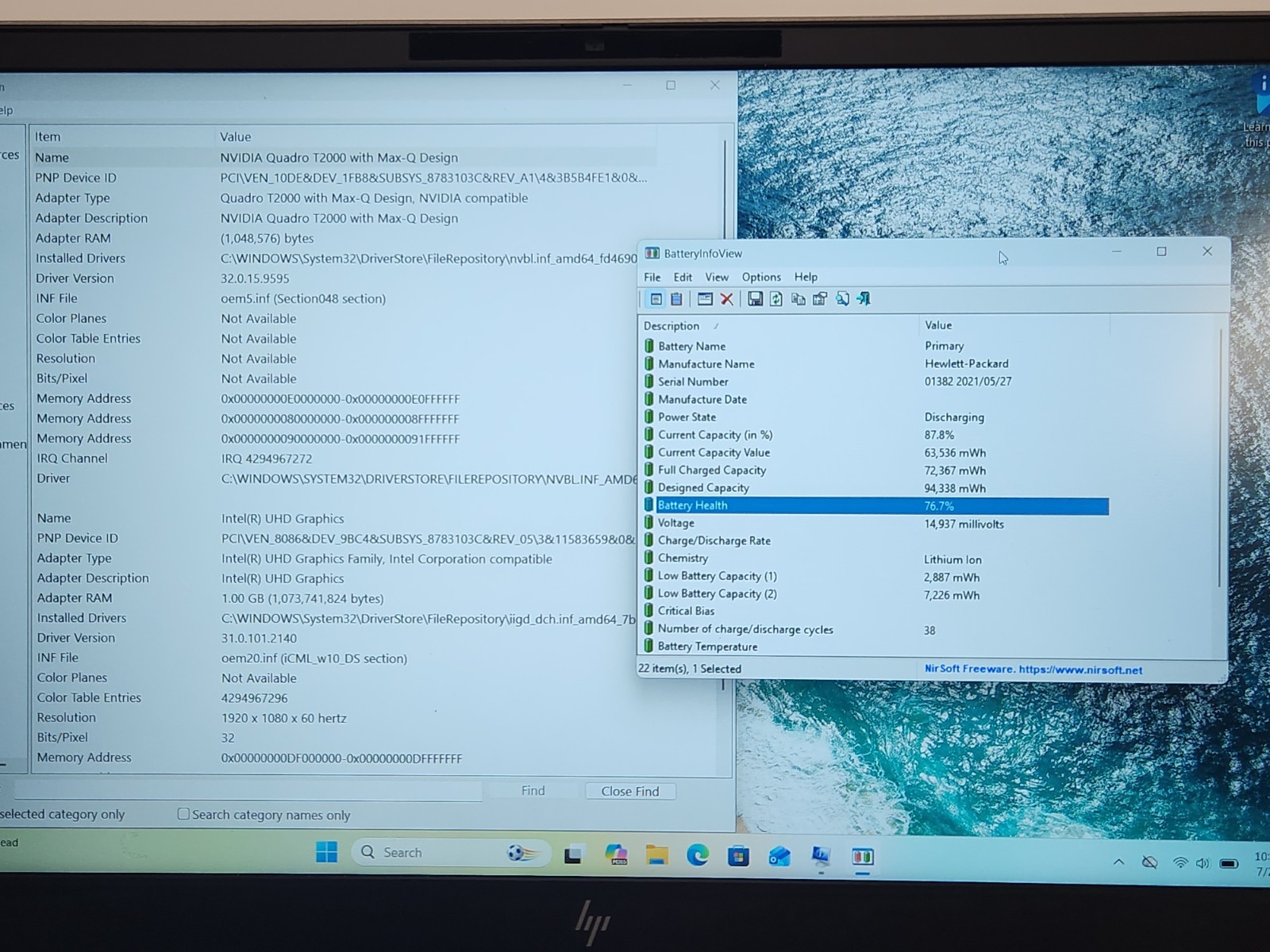Viewport: 1270px width, 952px height.
Task: Select Number of charge/discharge cycles row
Action: (x=875, y=629)
